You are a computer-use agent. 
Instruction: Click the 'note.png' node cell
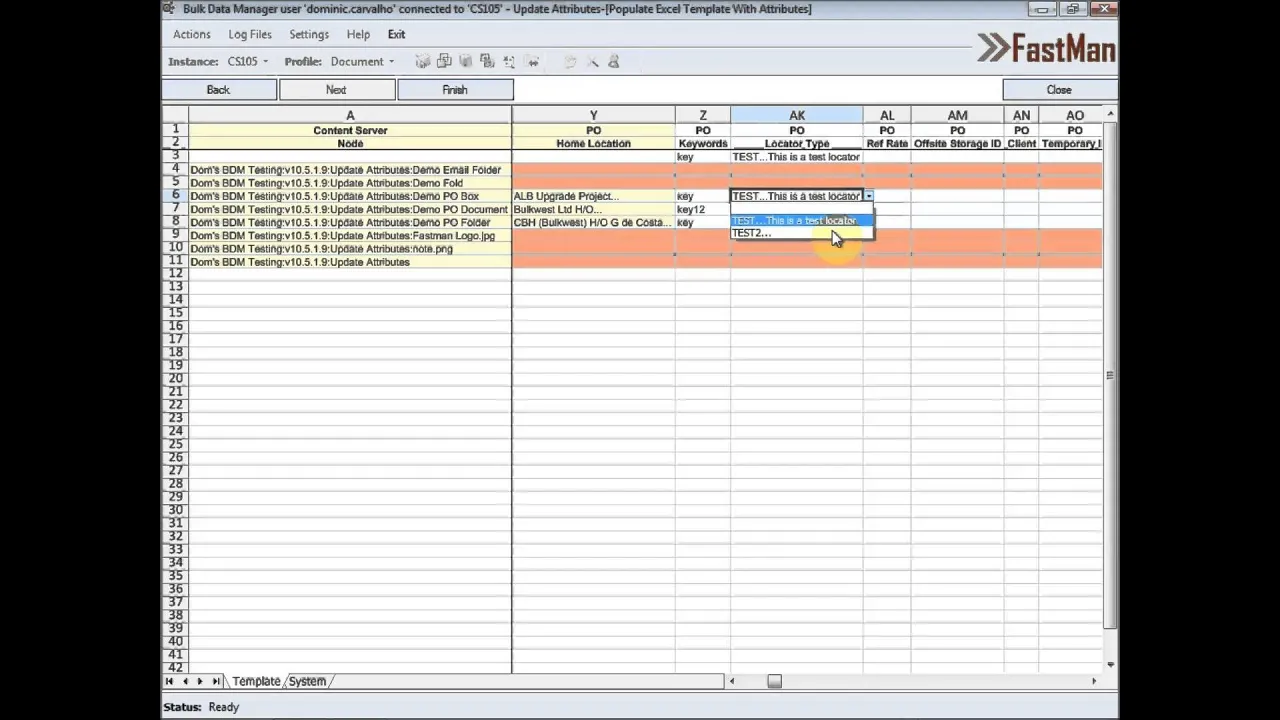[x=350, y=249]
